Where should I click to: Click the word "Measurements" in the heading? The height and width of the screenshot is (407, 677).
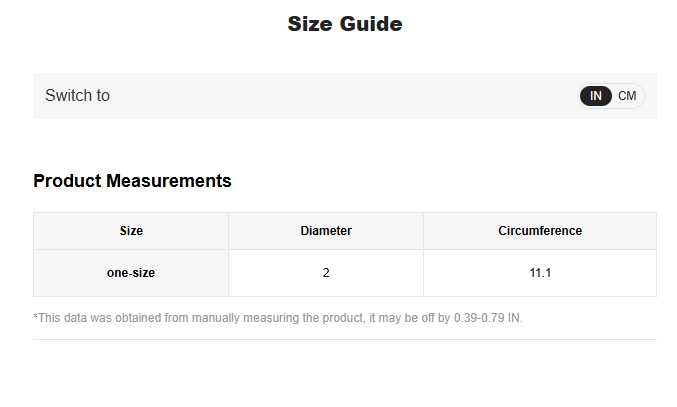click(x=168, y=181)
